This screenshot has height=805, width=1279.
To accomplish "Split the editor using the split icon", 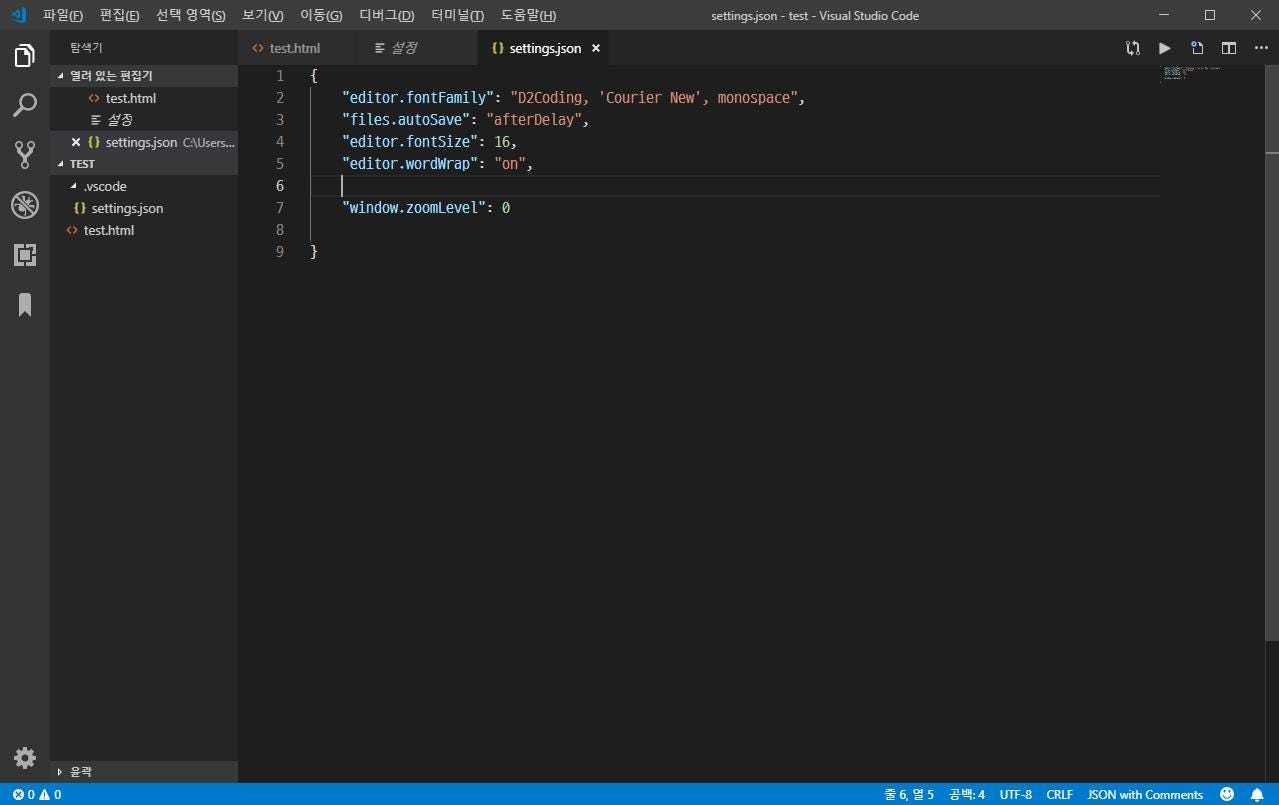I will (x=1228, y=47).
